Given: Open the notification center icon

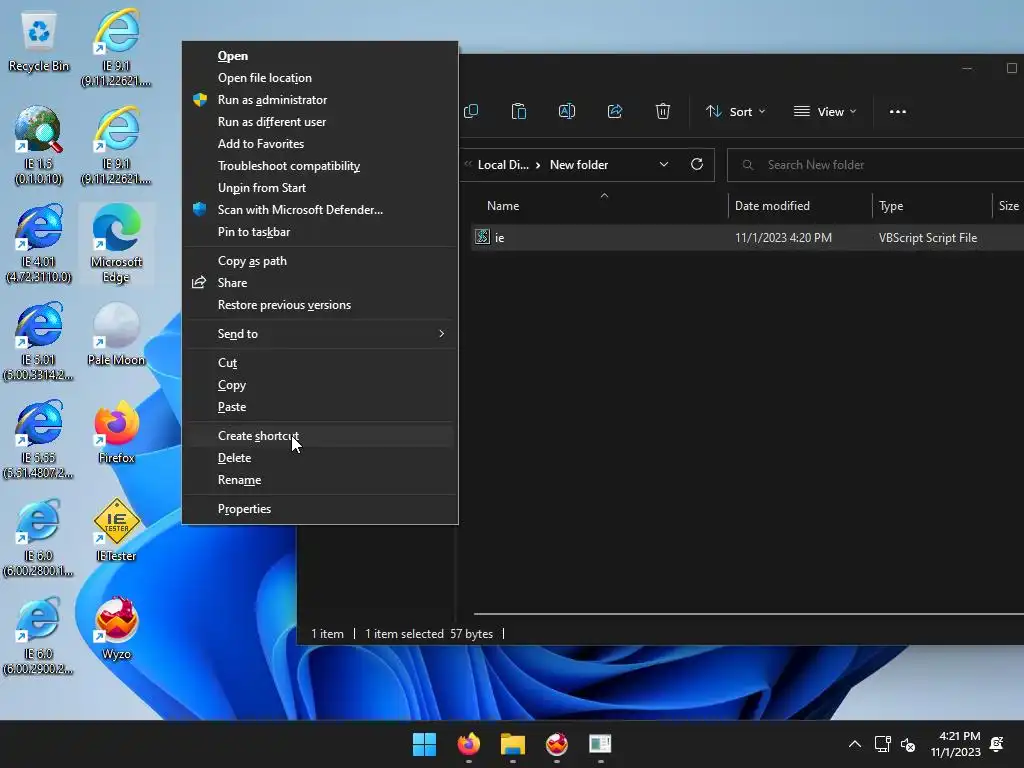Looking at the screenshot, I should [x=997, y=744].
